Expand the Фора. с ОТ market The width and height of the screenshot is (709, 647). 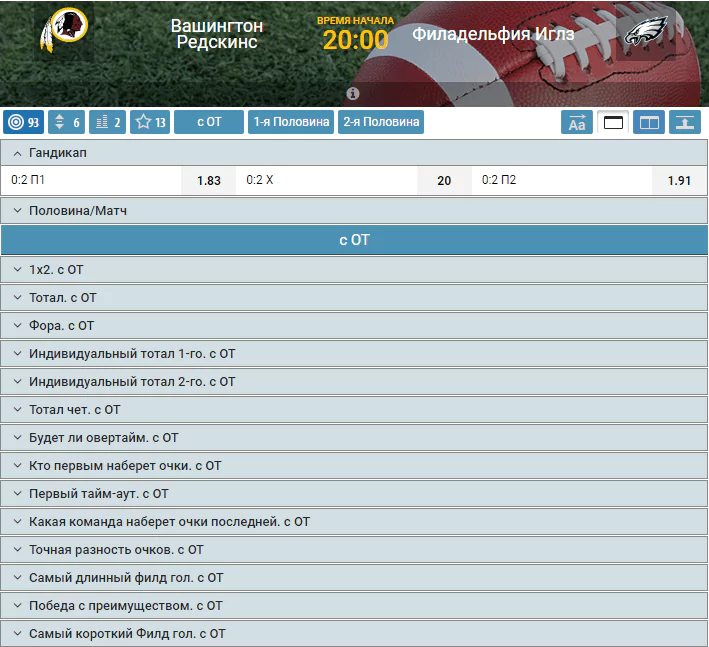354,326
